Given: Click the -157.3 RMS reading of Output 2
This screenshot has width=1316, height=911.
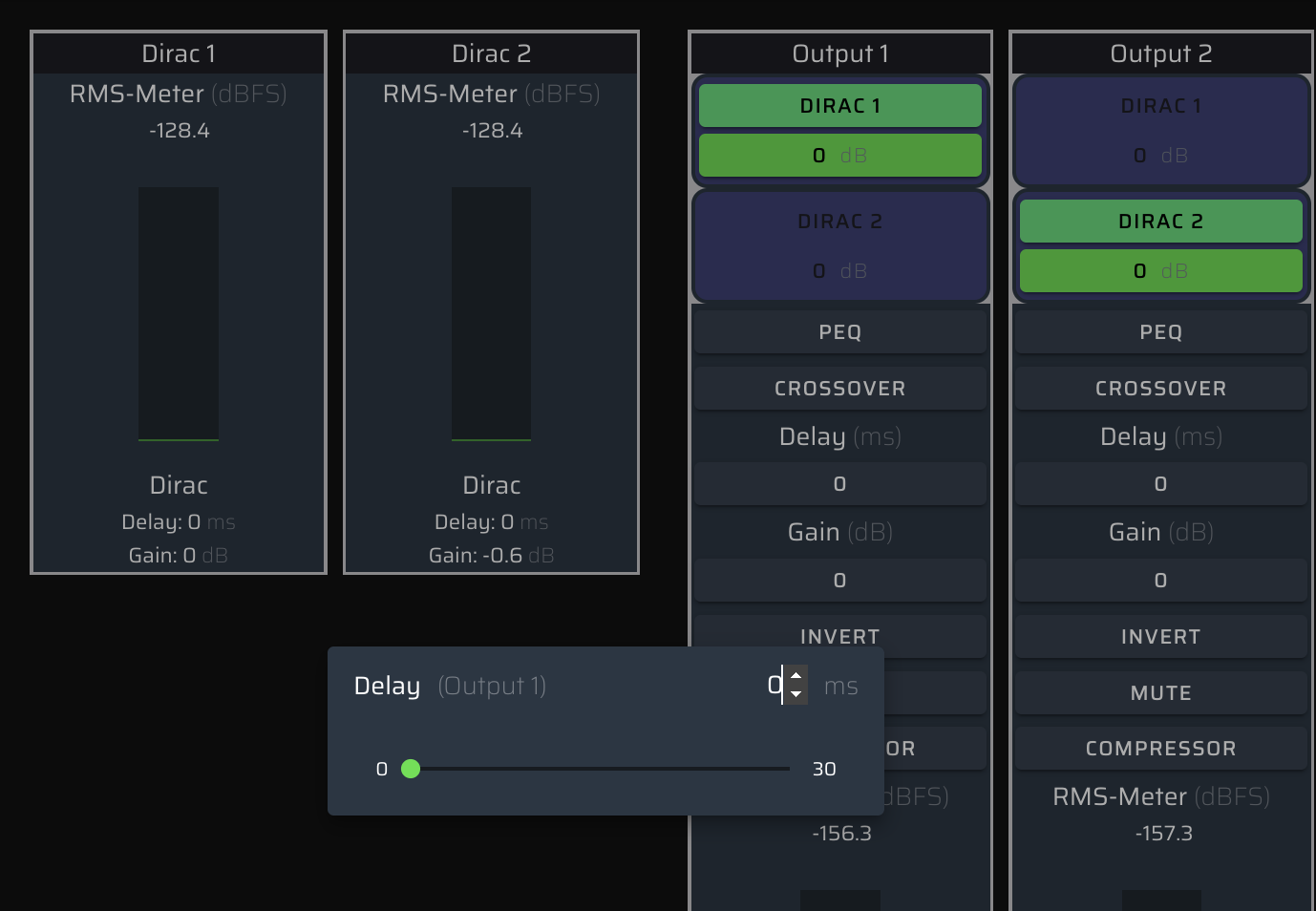Looking at the screenshot, I should coord(1163,833).
